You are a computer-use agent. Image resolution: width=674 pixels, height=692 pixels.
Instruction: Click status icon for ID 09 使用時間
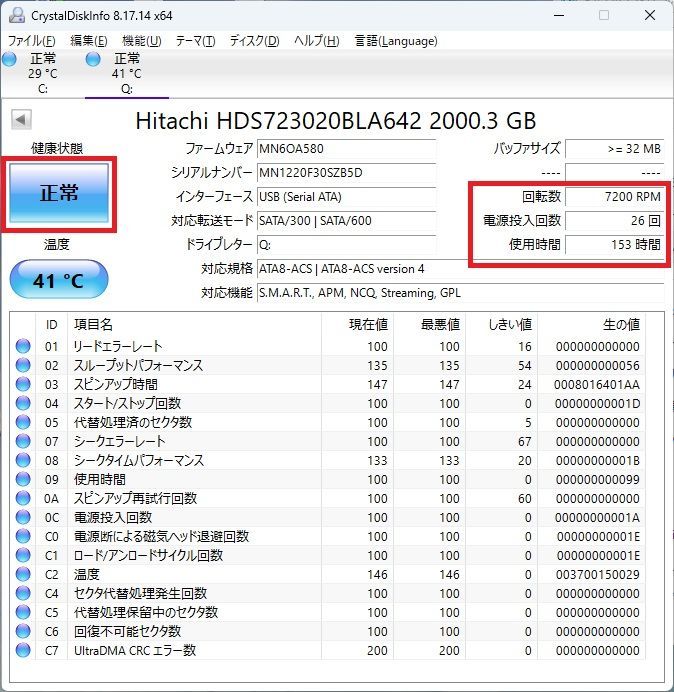pyautogui.click(x=23, y=479)
